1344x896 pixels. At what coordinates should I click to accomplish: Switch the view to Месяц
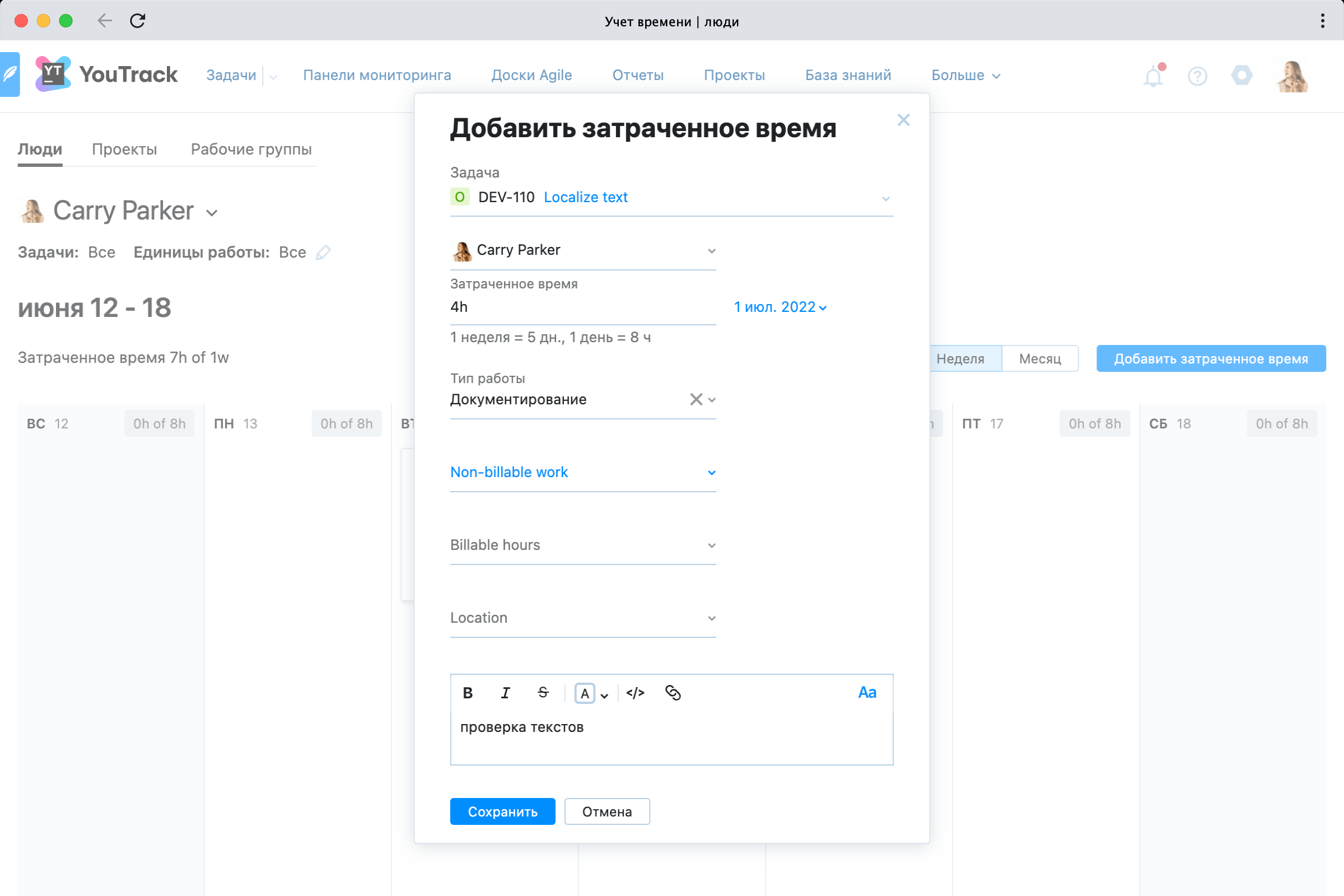(x=1039, y=358)
